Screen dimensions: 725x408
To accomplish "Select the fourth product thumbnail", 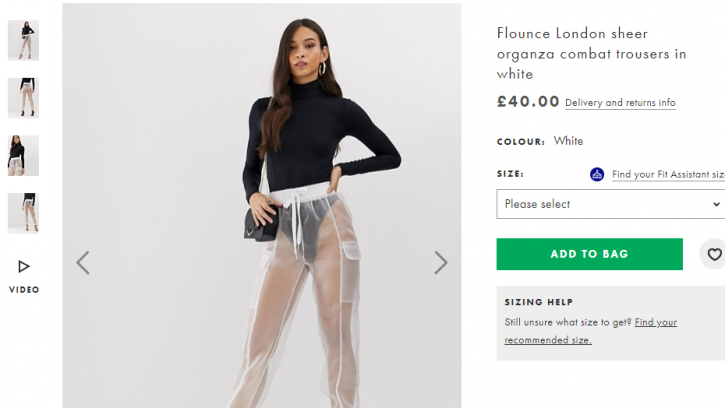I will point(24,213).
